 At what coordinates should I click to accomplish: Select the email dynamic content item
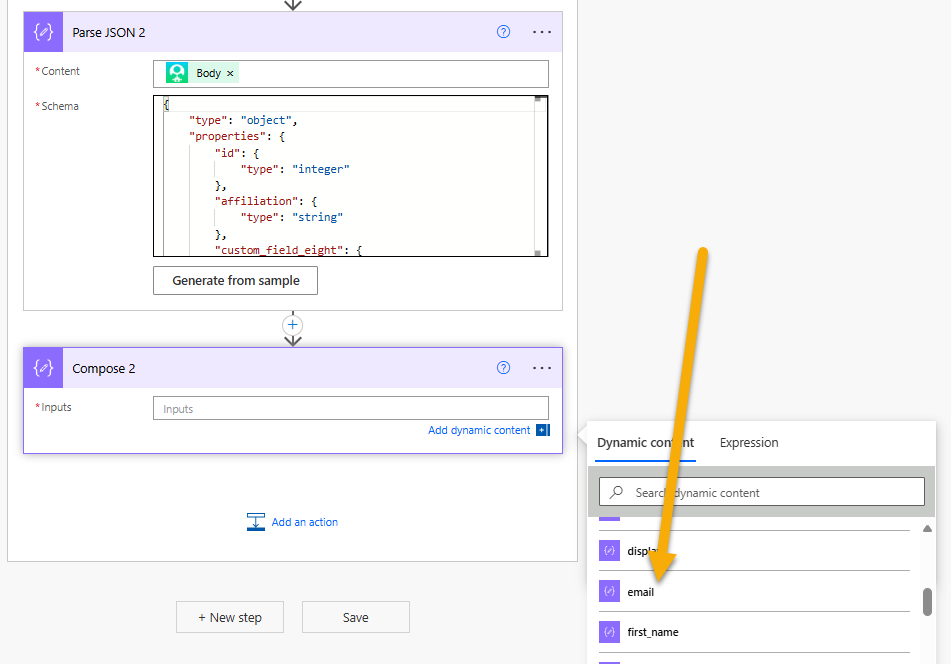(x=754, y=591)
